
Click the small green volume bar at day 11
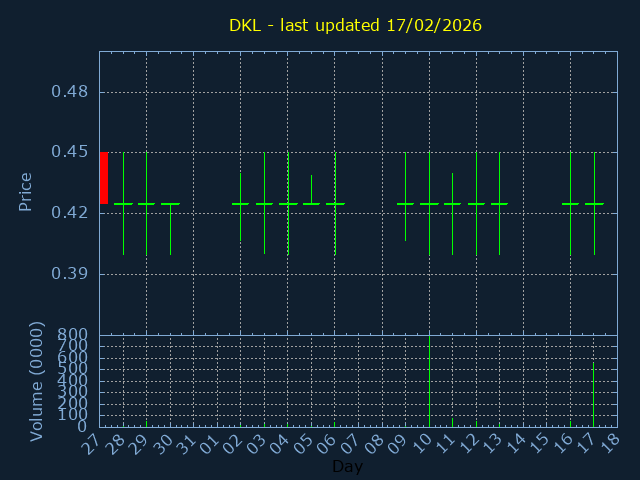click(452, 422)
